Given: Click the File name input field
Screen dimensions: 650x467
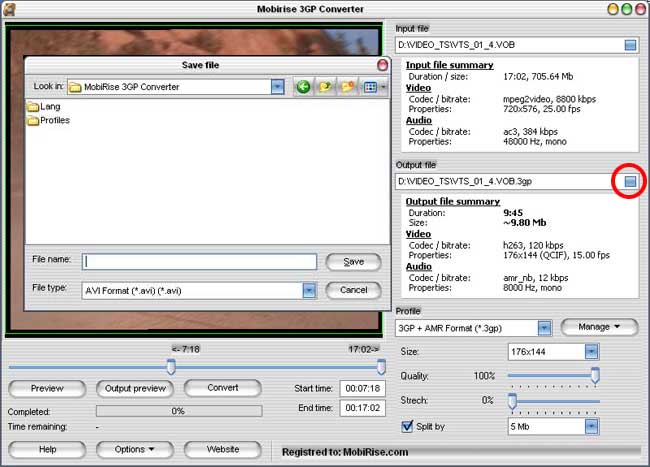Looking at the screenshot, I should (x=199, y=262).
